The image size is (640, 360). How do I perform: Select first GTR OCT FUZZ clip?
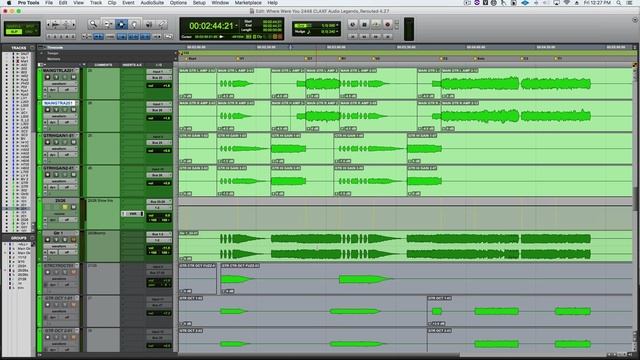198,279
